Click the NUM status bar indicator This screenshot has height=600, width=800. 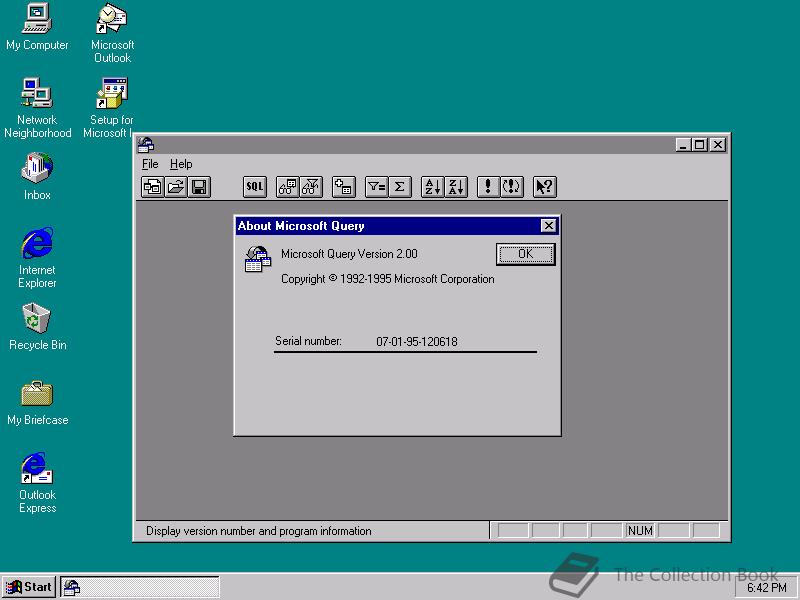pos(640,531)
